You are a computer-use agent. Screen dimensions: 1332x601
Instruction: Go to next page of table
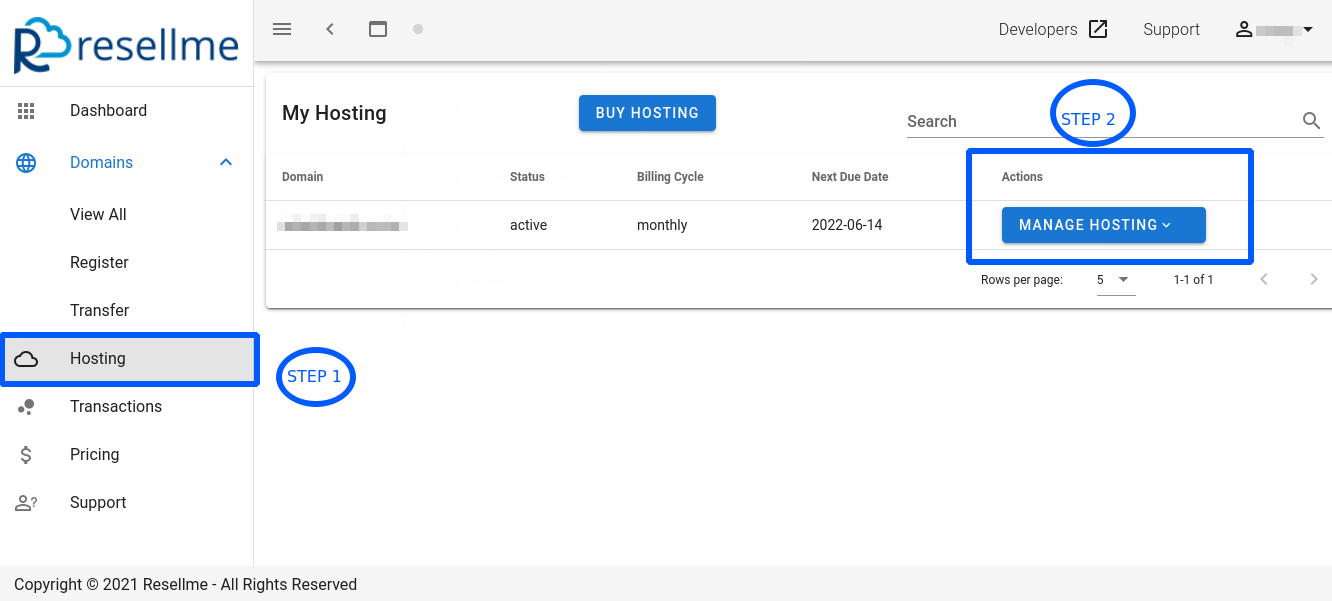point(1314,279)
